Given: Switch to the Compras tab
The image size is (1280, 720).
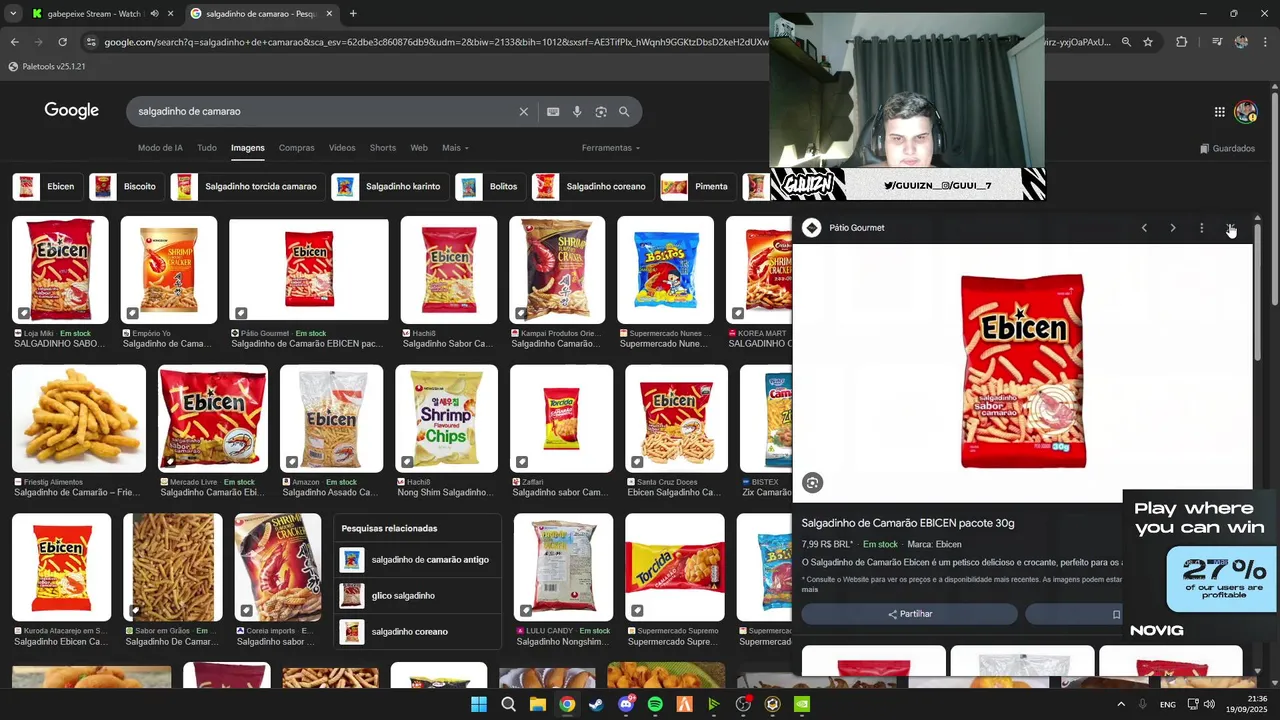Looking at the screenshot, I should 297,148.
